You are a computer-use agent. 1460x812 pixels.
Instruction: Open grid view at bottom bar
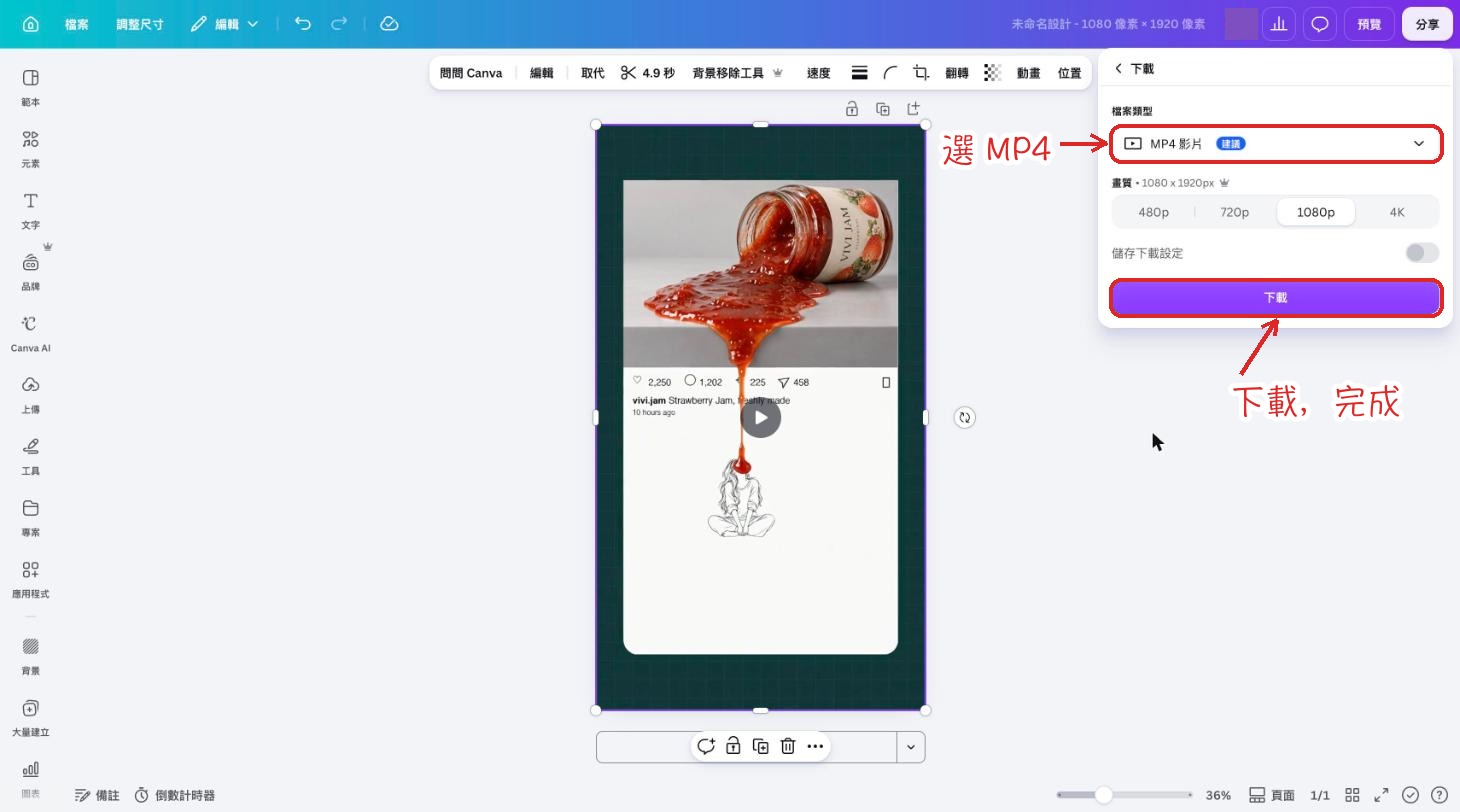1352,795
